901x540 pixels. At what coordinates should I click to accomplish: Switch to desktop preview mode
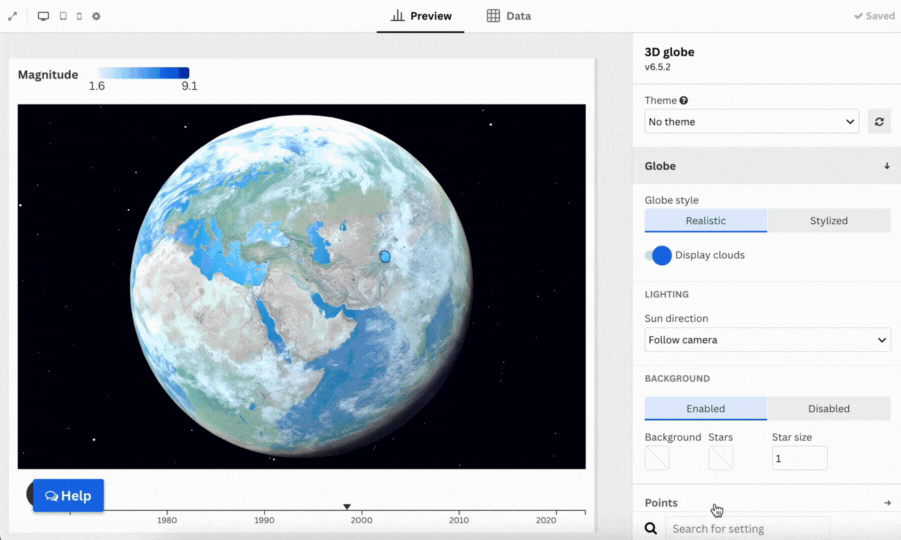pos(43,16)
